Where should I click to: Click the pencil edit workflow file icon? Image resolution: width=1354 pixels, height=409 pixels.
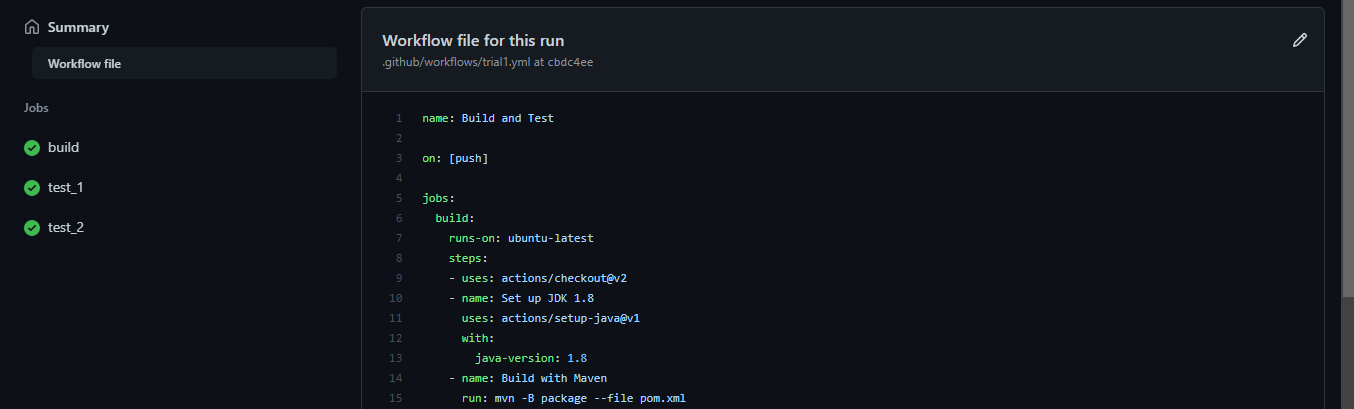click(1299, 40)
